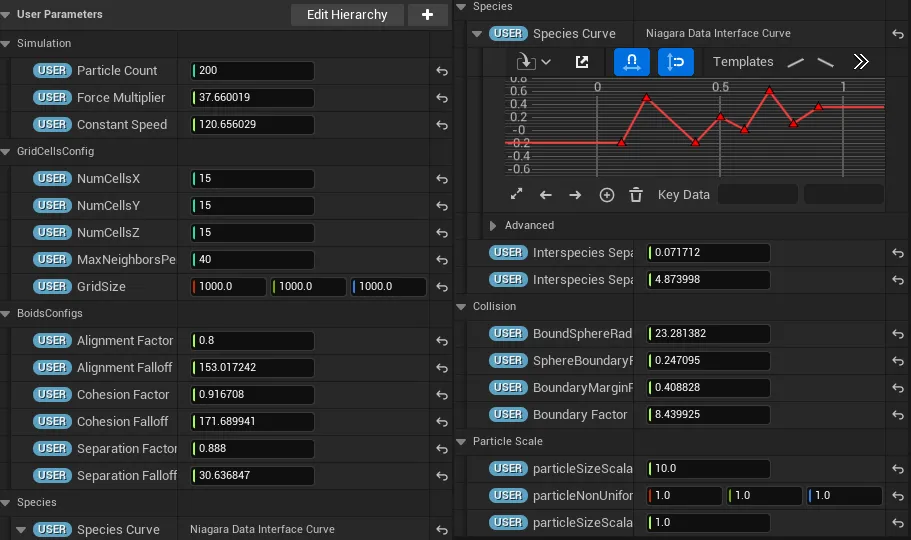Collapse the Simulation category
Image resolution: width=911 pixels, height=540 pixels.
point(6,44)
